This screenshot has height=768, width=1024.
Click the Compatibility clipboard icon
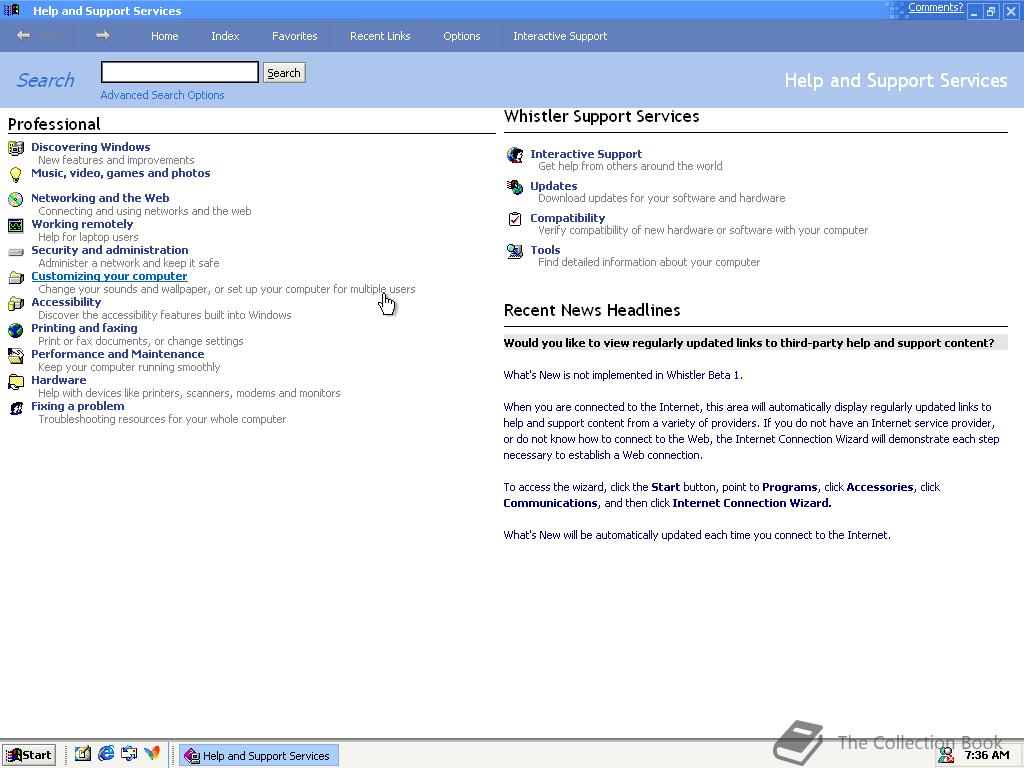click(x=515, y=219)
